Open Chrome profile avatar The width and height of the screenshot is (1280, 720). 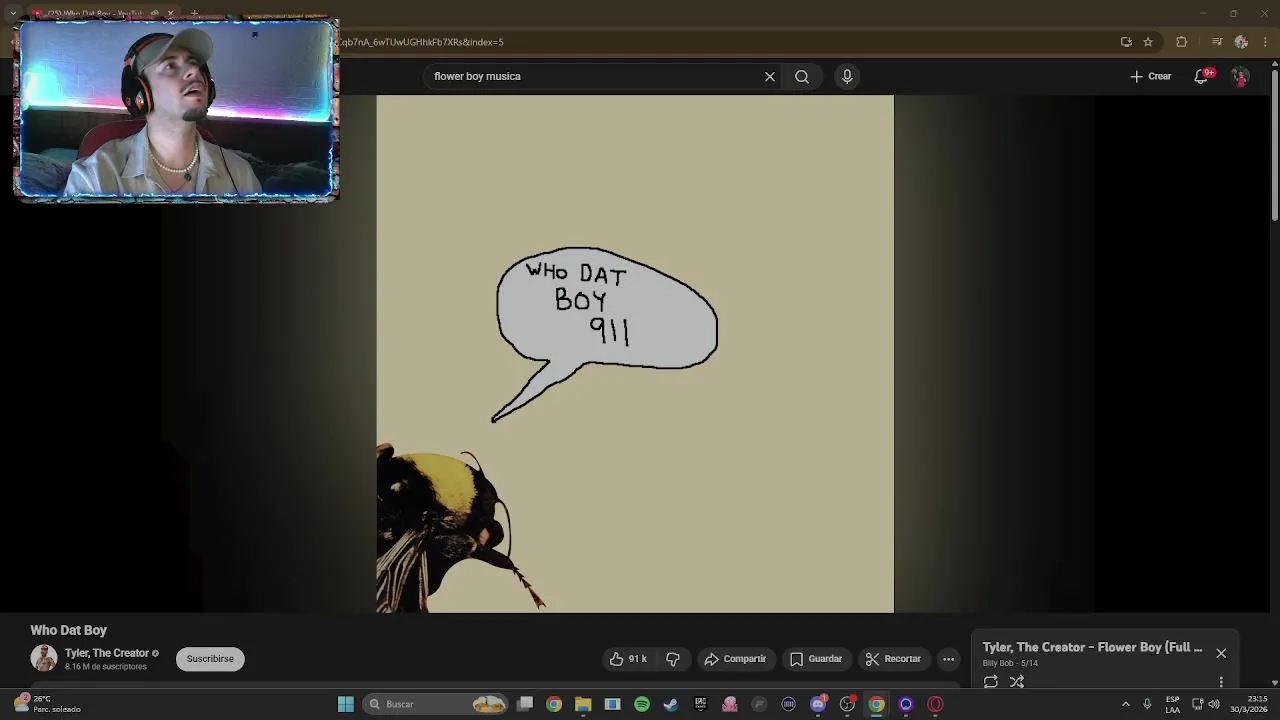[1241, 42]
